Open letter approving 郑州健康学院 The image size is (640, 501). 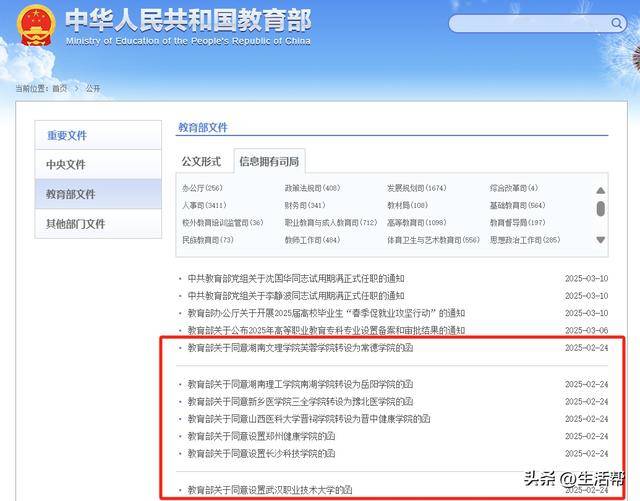tap(261, 436)
